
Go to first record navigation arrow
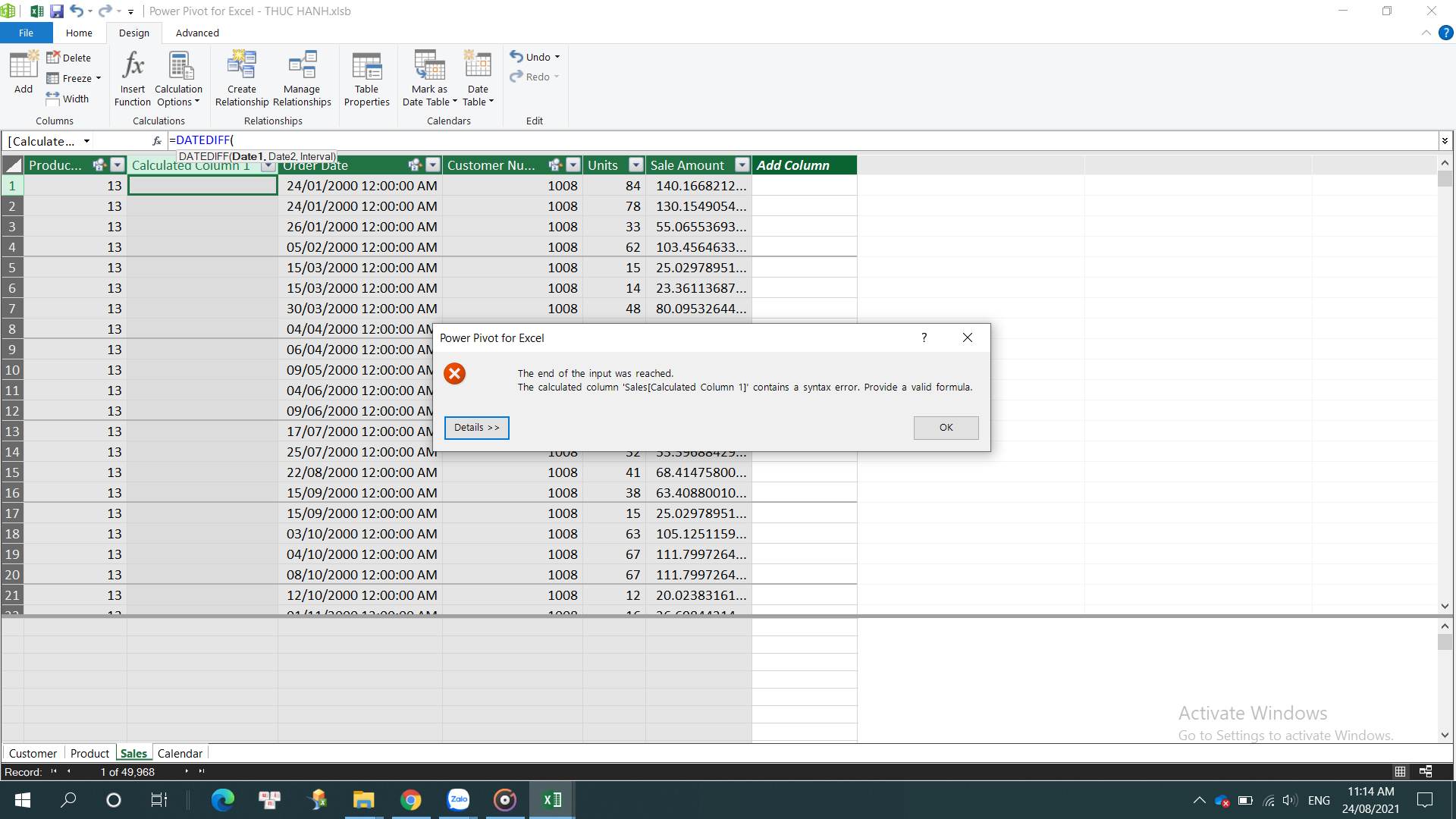click(53, 771)
